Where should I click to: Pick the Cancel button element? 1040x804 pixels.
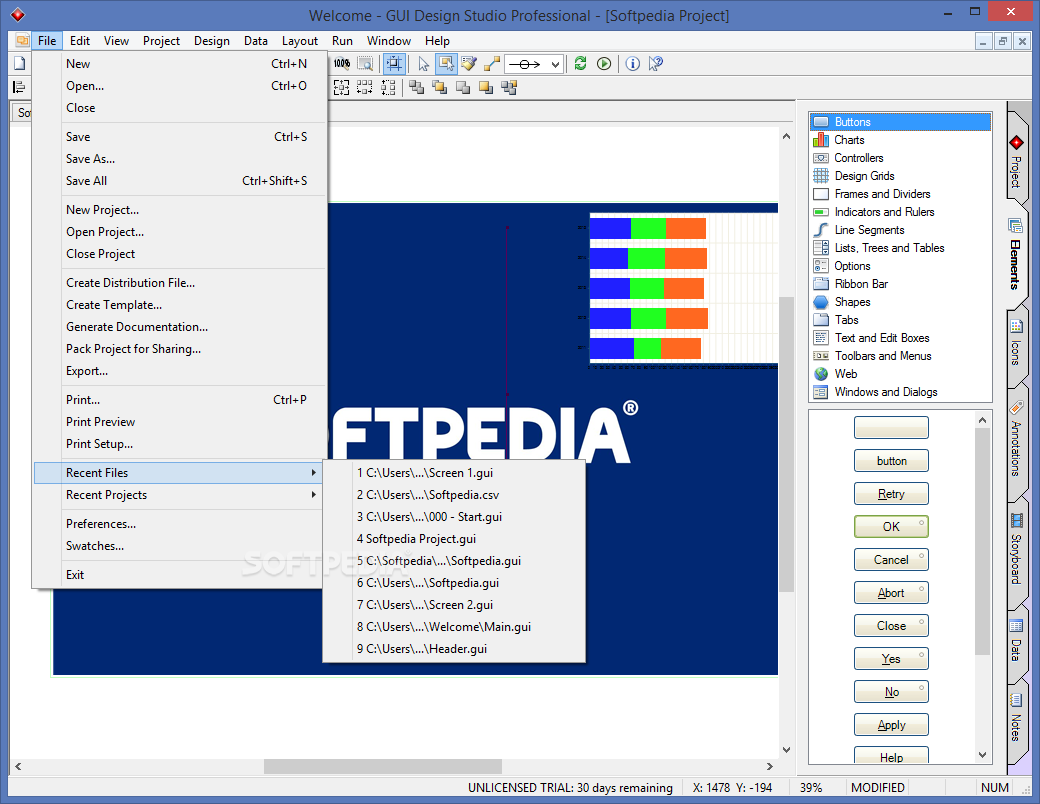point(891,560)
